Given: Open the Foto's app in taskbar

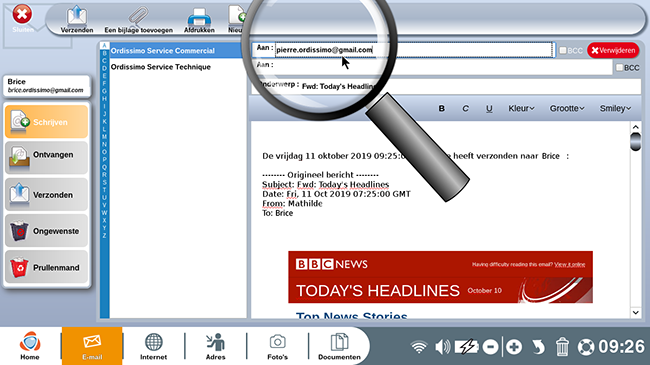Looking at the screenshot, I should point(277,347).
